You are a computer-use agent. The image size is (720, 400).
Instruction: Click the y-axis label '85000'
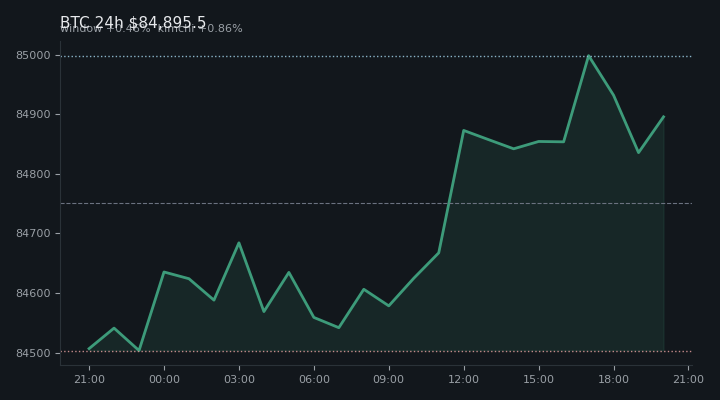click(33, 56)
